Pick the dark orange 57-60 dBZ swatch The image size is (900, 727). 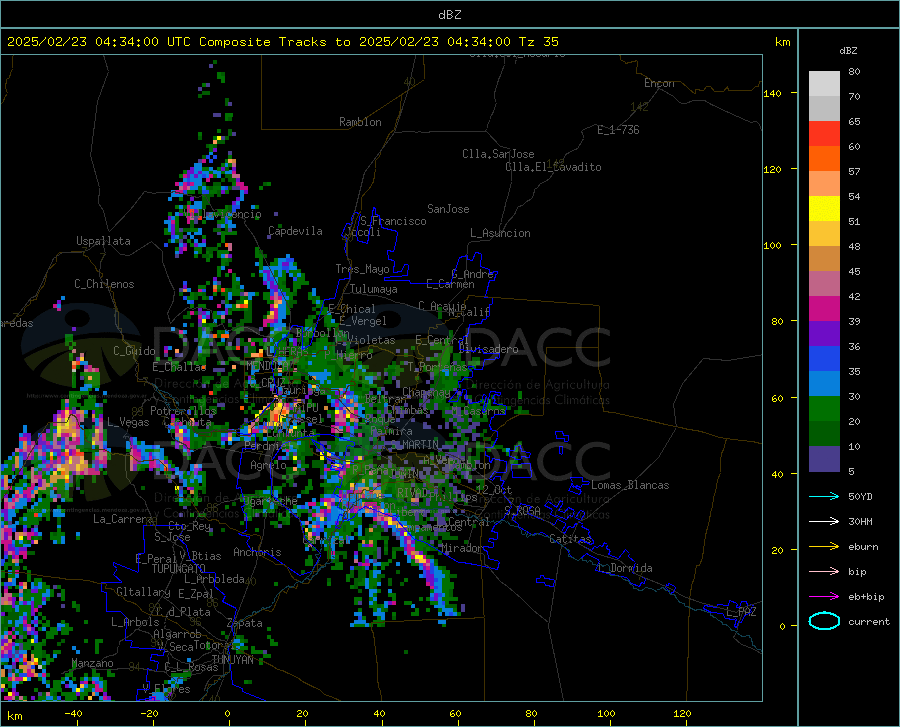824,159
